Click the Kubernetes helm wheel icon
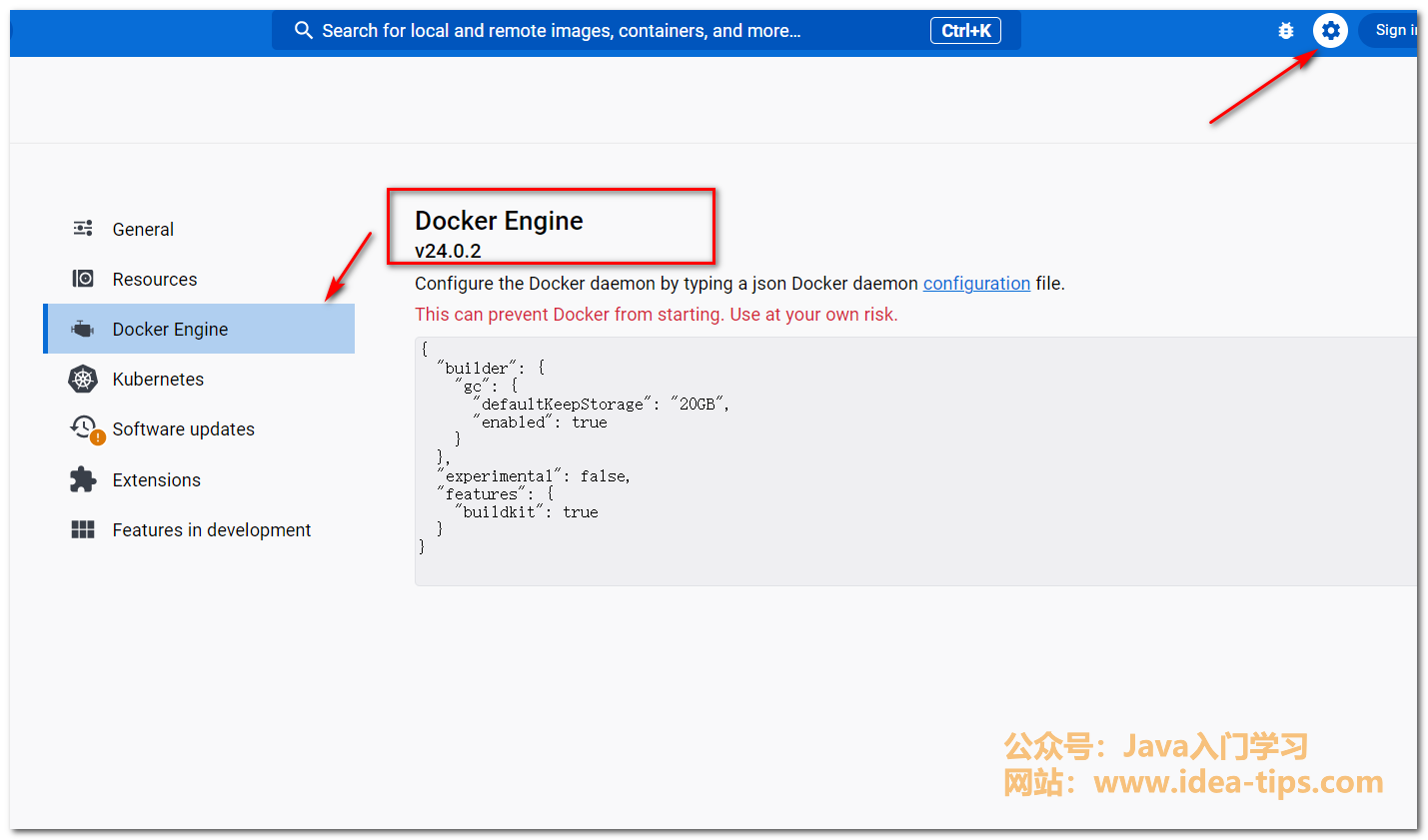Screen dimensions: 1428x840 83,380
